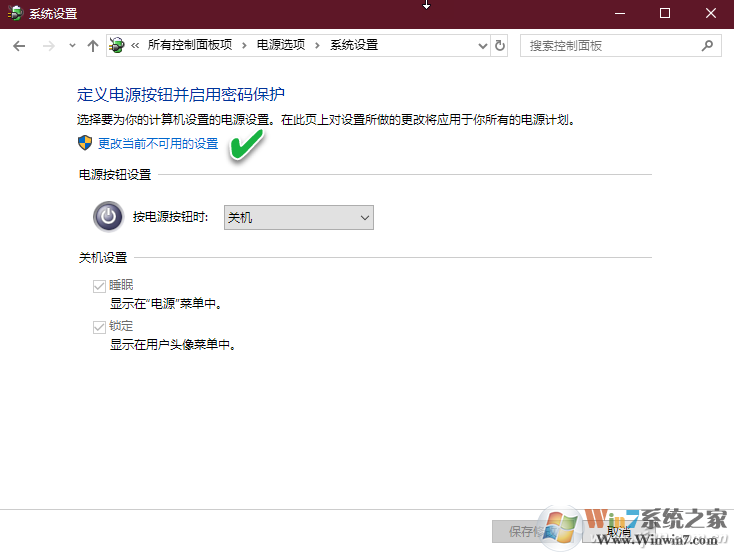Expand arrow after 所有控制面板项
The width and height of the screenshot is (734, 554).
[x=244, y=45]
